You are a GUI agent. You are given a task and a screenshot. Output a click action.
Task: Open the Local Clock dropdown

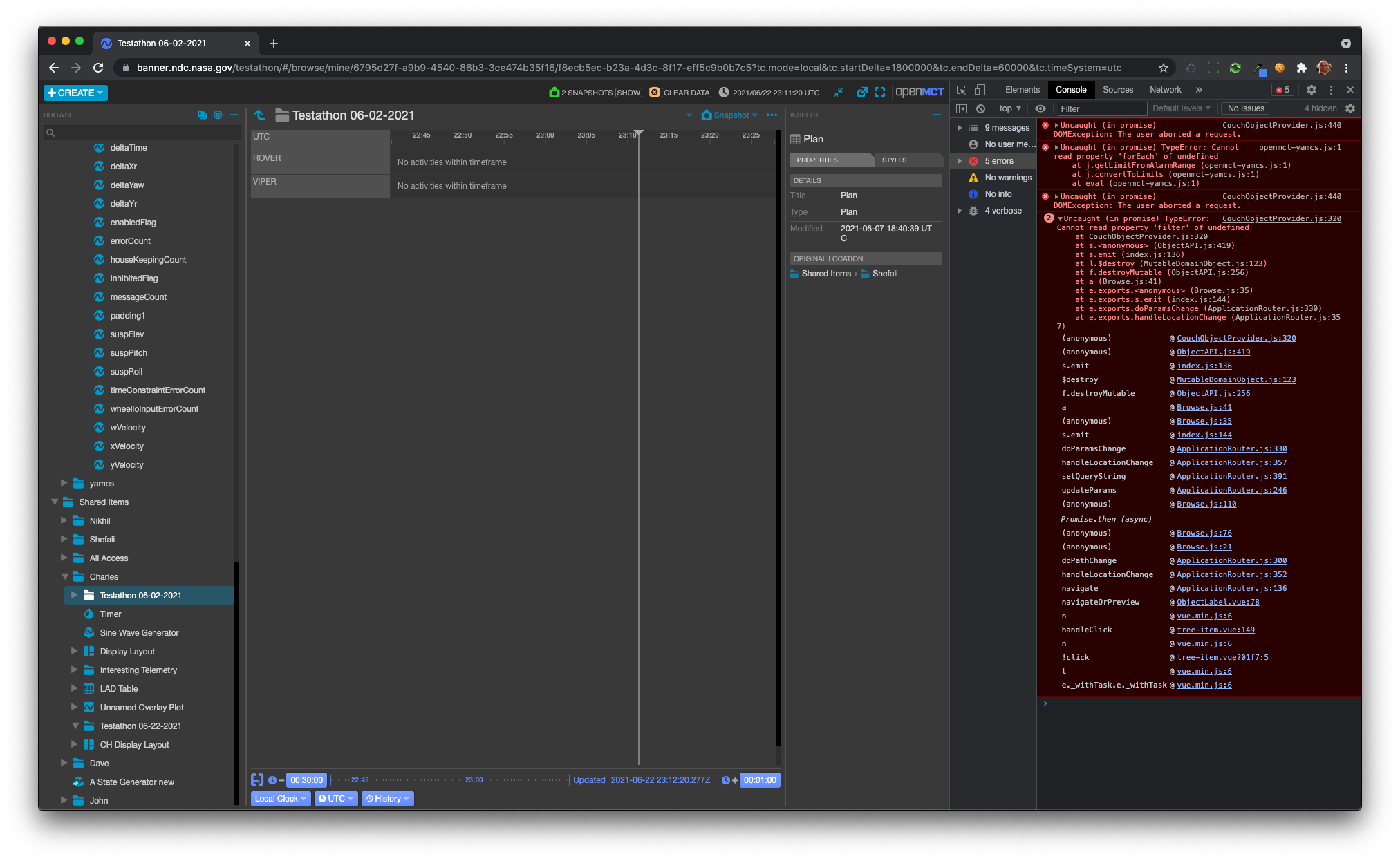pos(279,799)
